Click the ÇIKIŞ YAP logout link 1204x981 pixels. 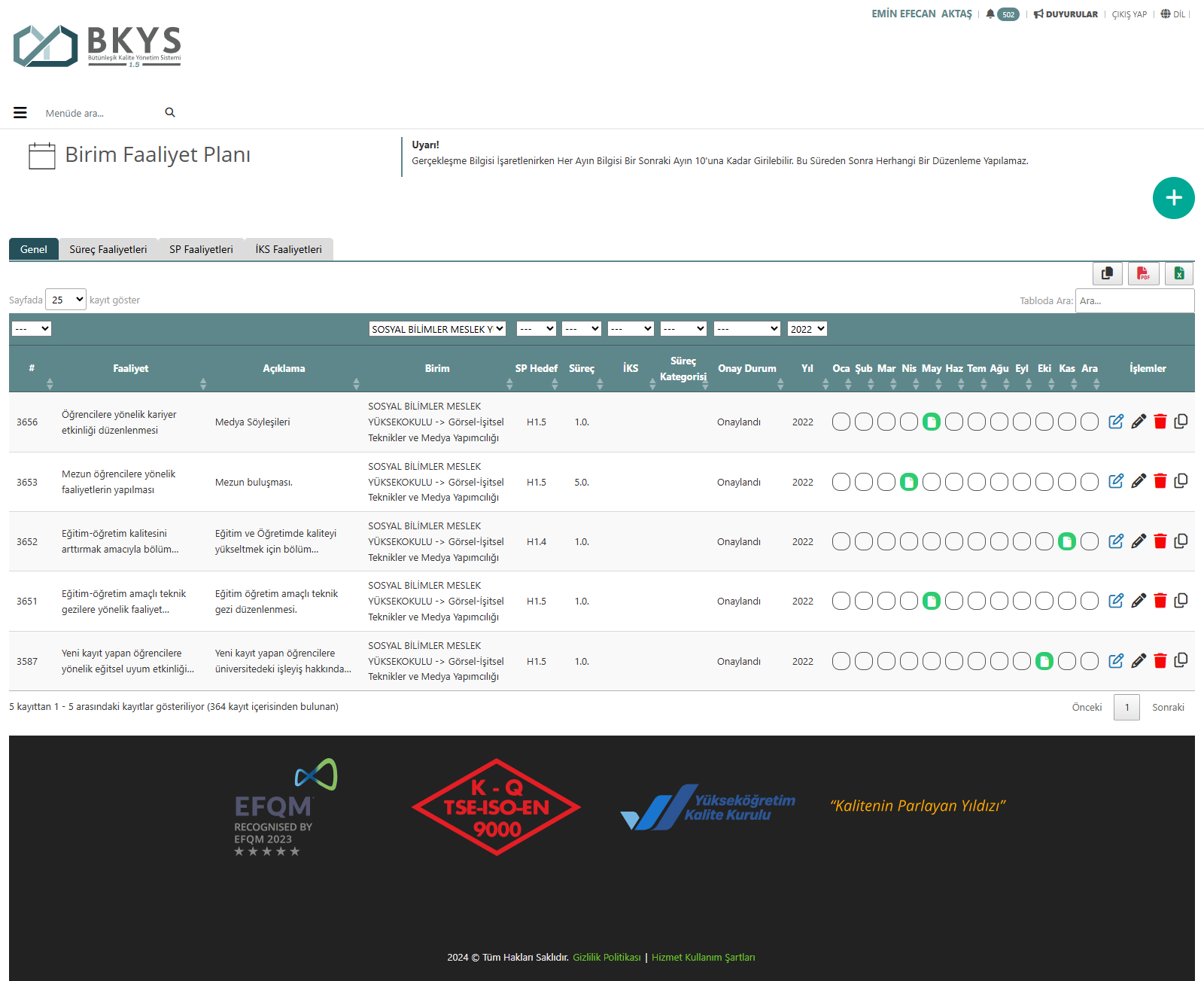tap(1129, 14)
